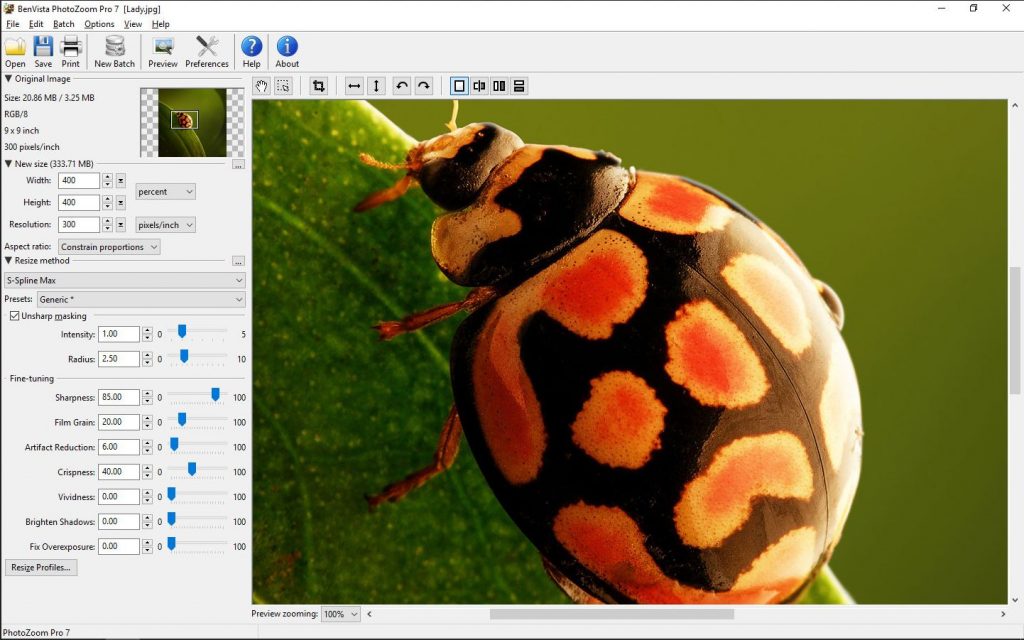Image resolution: width=1024 pixels, height=640 pixels.
Task: Toggle the Unsharp masking checkbox
Action: coord(13,315)
